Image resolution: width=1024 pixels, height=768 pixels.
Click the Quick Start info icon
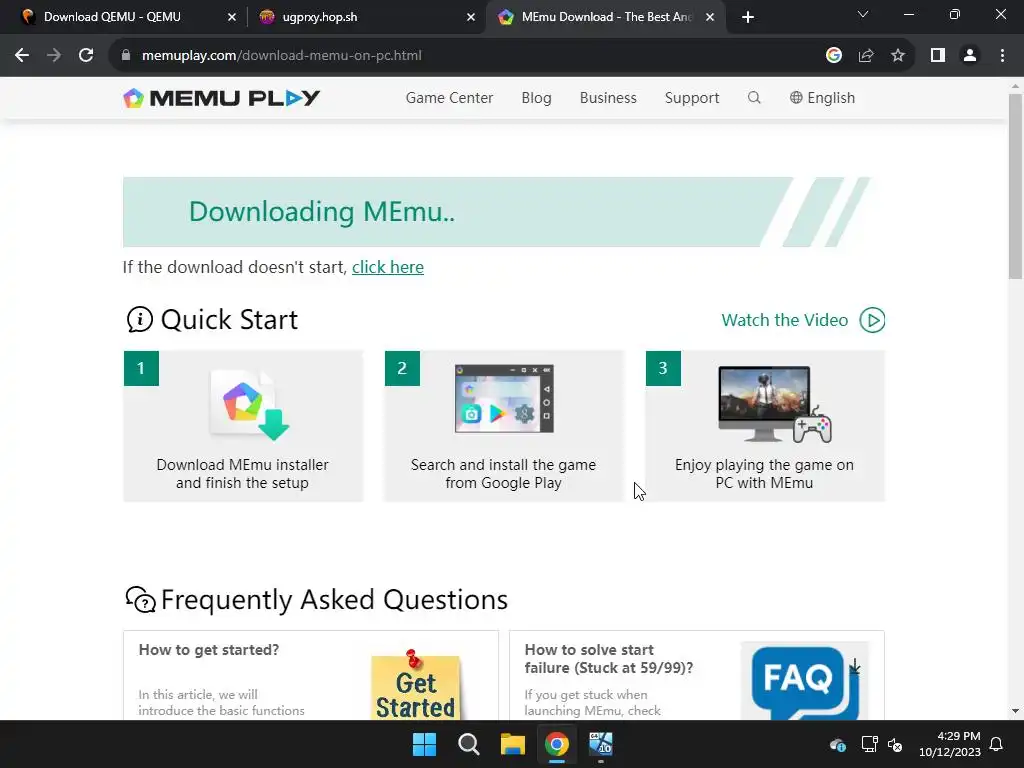point(139,320)
